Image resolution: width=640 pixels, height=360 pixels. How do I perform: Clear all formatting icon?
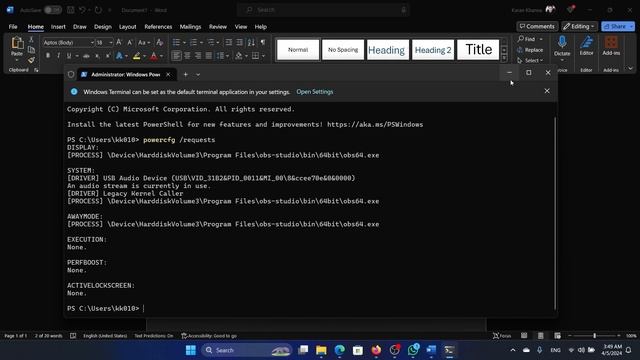pyautogui.click(x=160, y=42)
